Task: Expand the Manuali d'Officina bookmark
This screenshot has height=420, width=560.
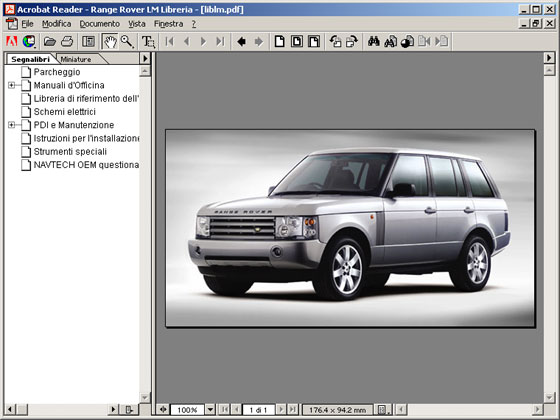Action: [x=11, y=85]
